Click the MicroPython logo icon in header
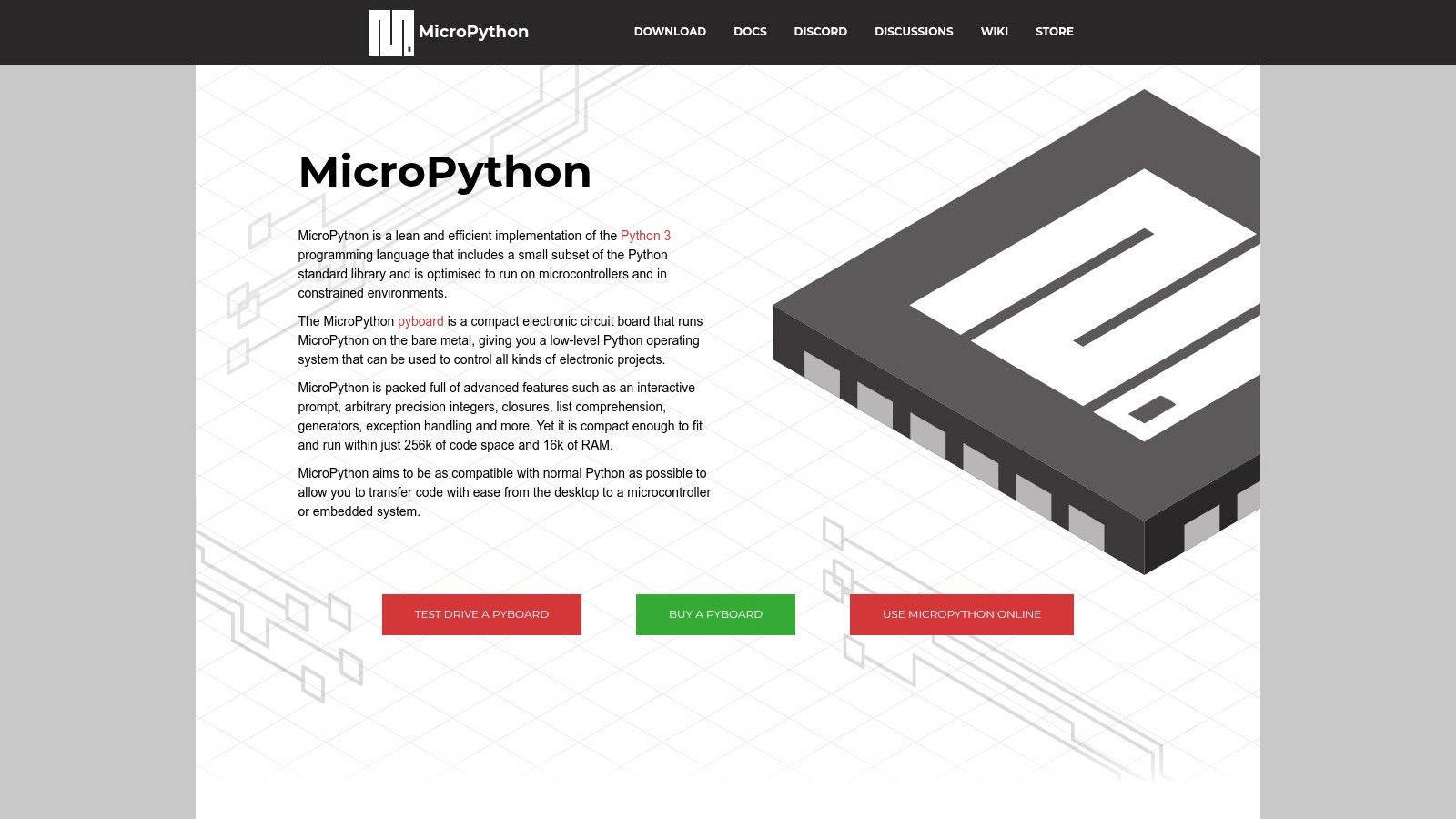This screenshot has width=1456, height=819. pos(390,32)
